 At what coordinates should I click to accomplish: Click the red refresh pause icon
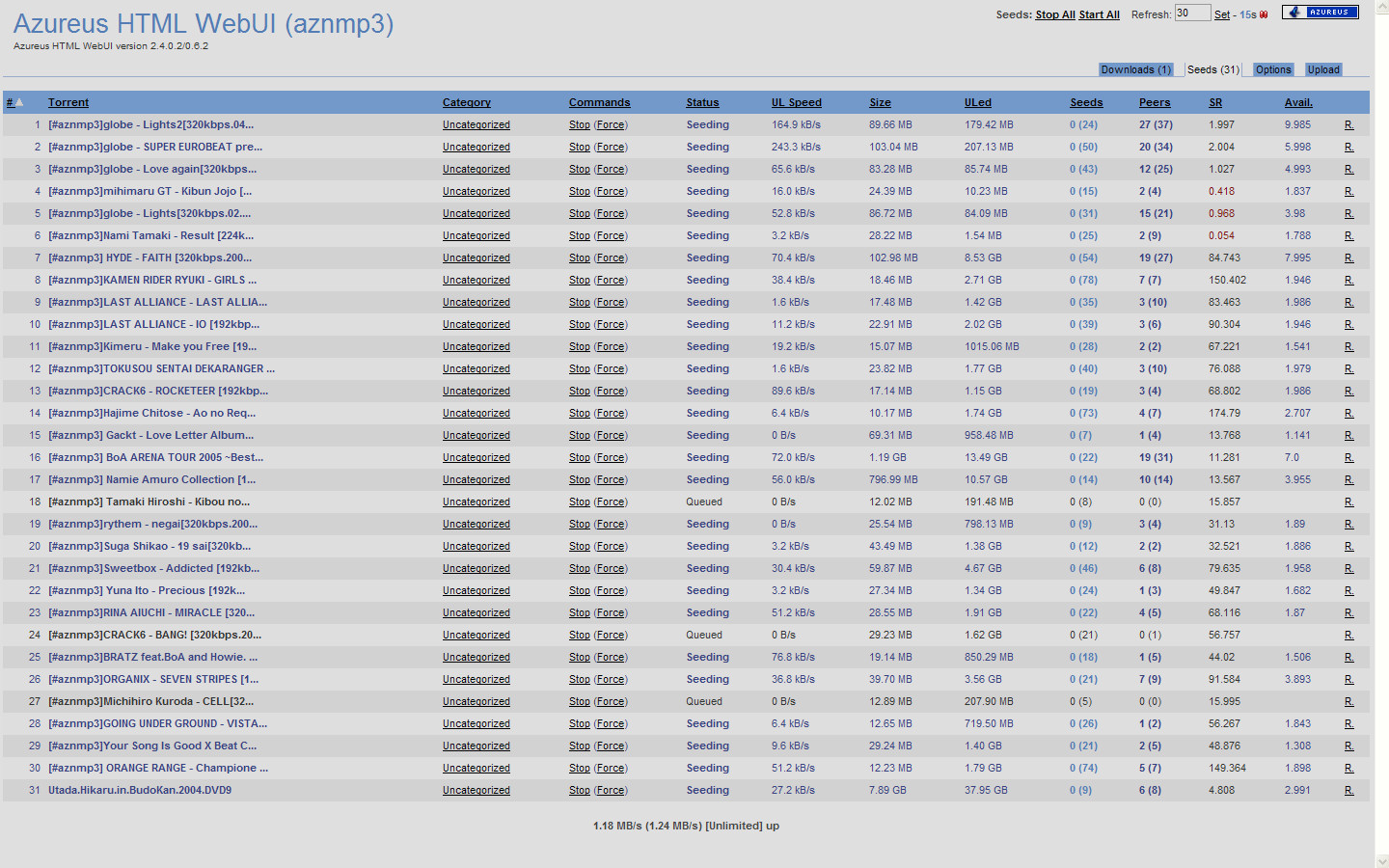pos(1264,14)
